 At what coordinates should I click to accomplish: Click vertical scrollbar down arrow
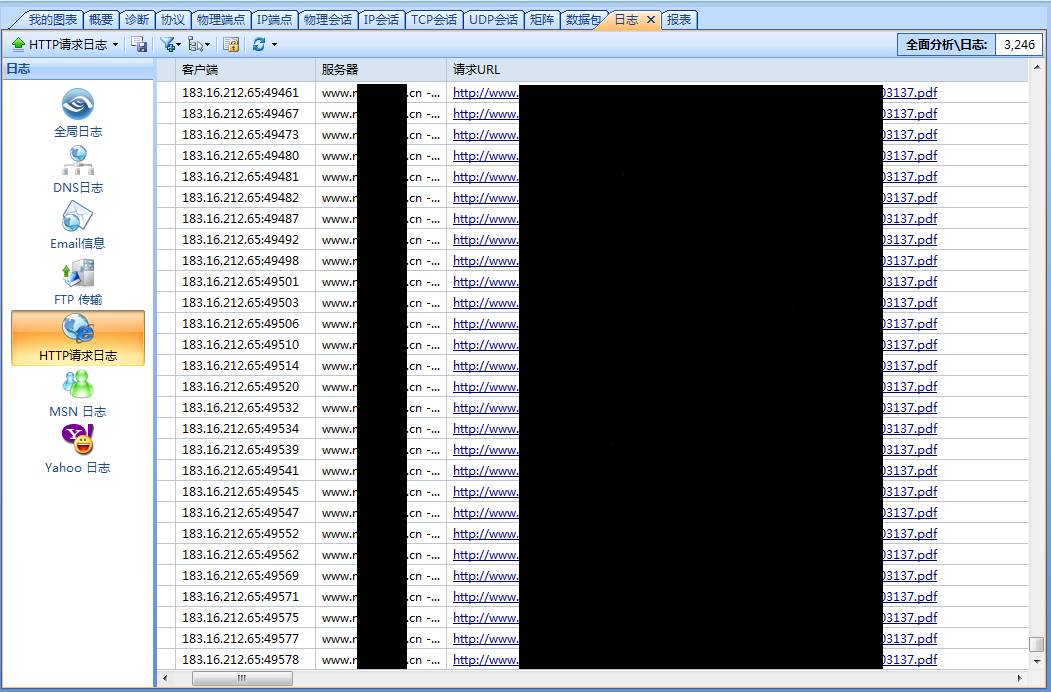tap(1037, 661)
